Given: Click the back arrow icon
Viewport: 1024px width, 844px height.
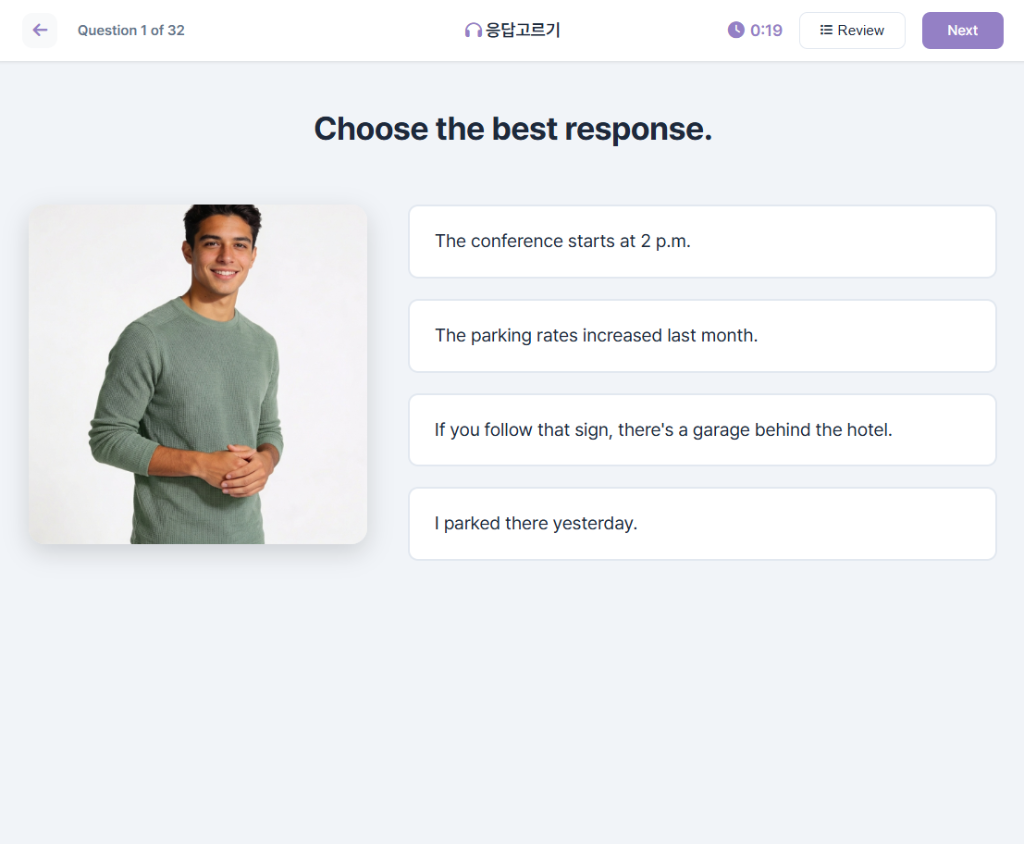Looking at the screenshot, I should 40,30.
